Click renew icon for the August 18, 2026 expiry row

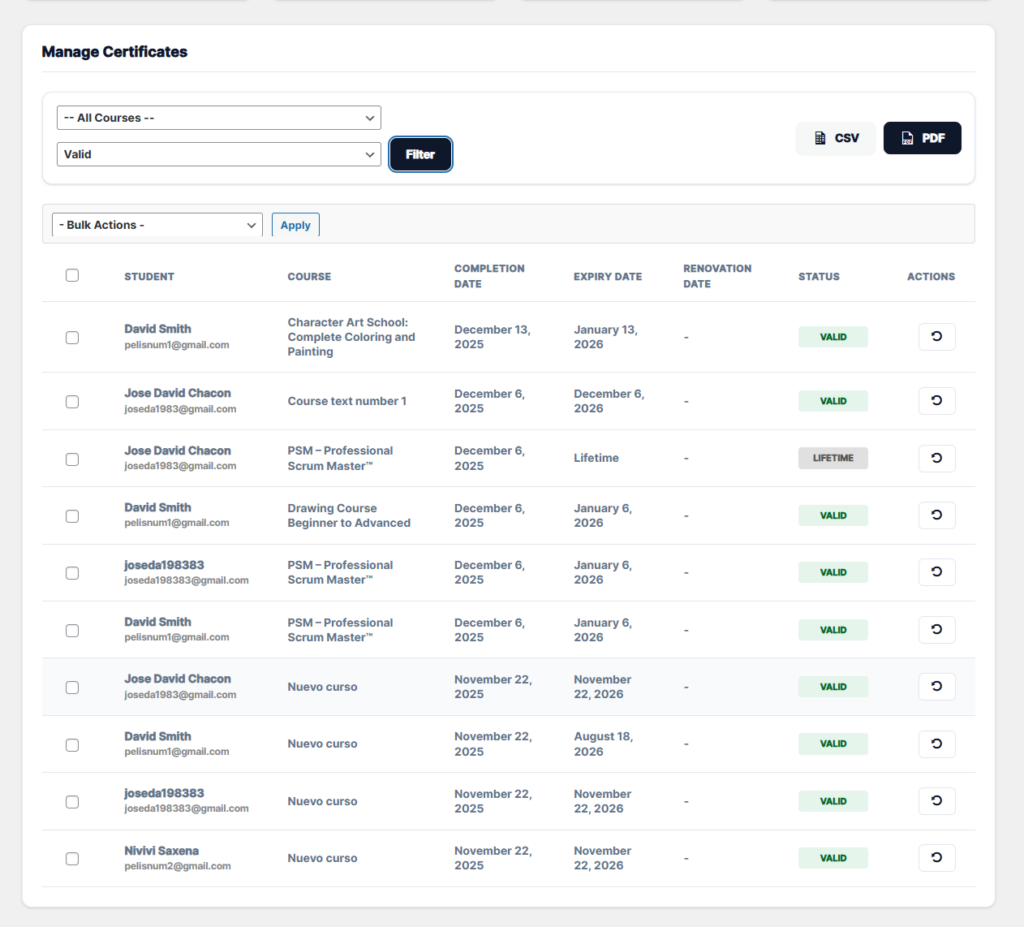[936, 743]
